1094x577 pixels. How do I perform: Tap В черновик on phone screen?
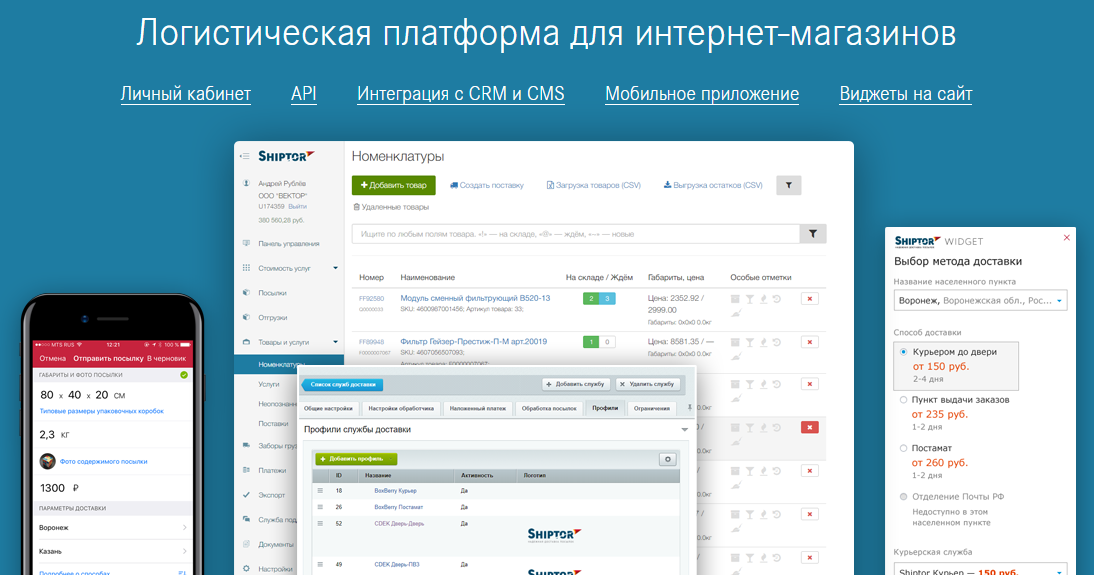(x=166, y=359)
